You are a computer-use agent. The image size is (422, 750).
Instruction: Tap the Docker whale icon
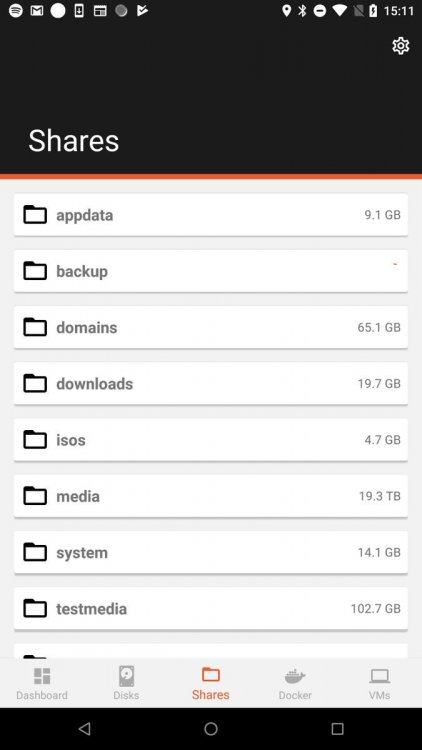(x=295, y=676)
